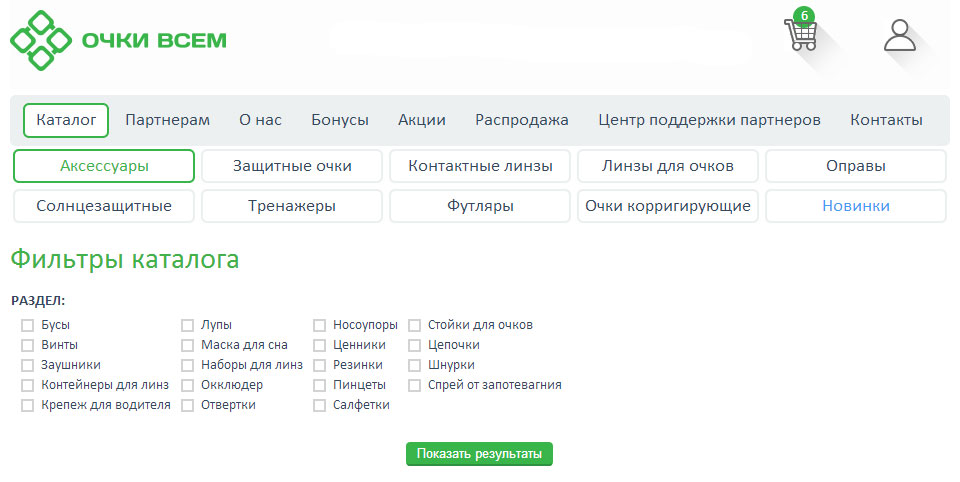Click the Показать результаты button
Screen dimensions: 960x482
pyautogui.click(x=479, y=454)
